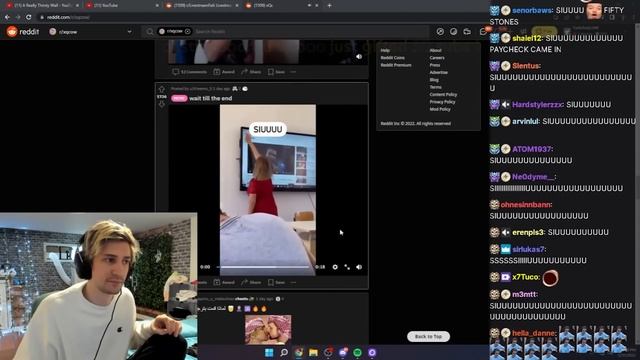Open the lower post image thumbnail
640x360 pixels.
point(268,329)
